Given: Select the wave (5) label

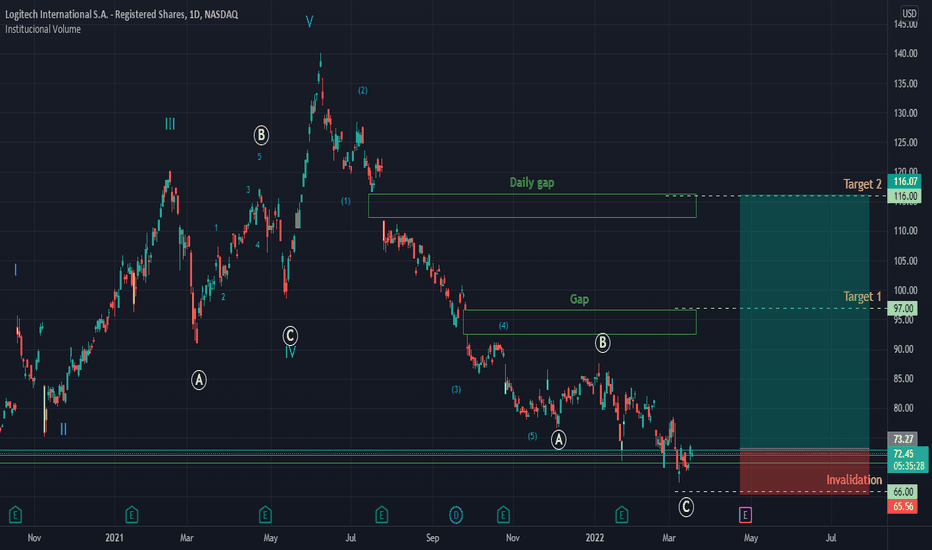Looking at the screenshot, I should pos(532,436).
